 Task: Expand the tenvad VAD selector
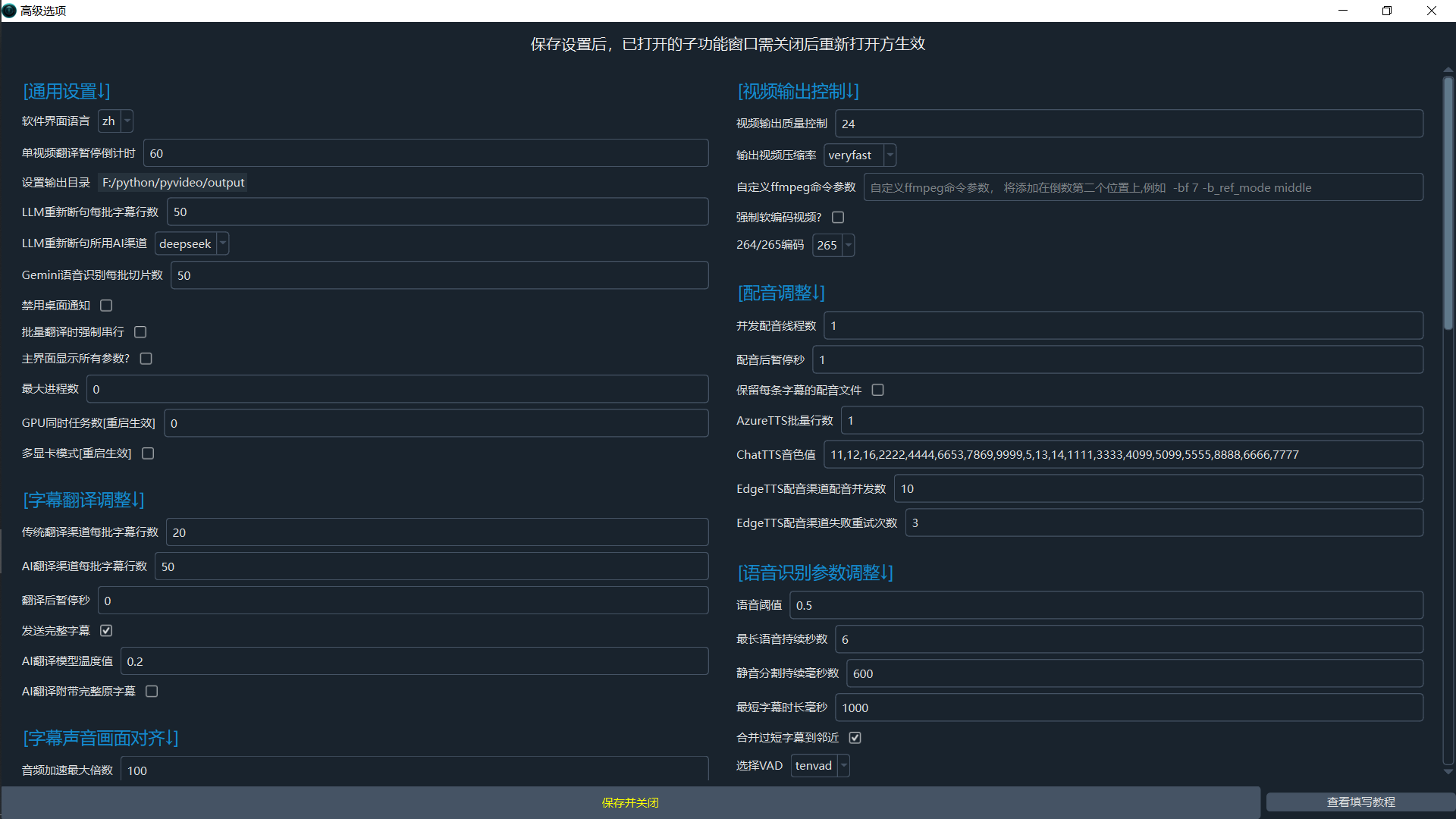[820, 766]
